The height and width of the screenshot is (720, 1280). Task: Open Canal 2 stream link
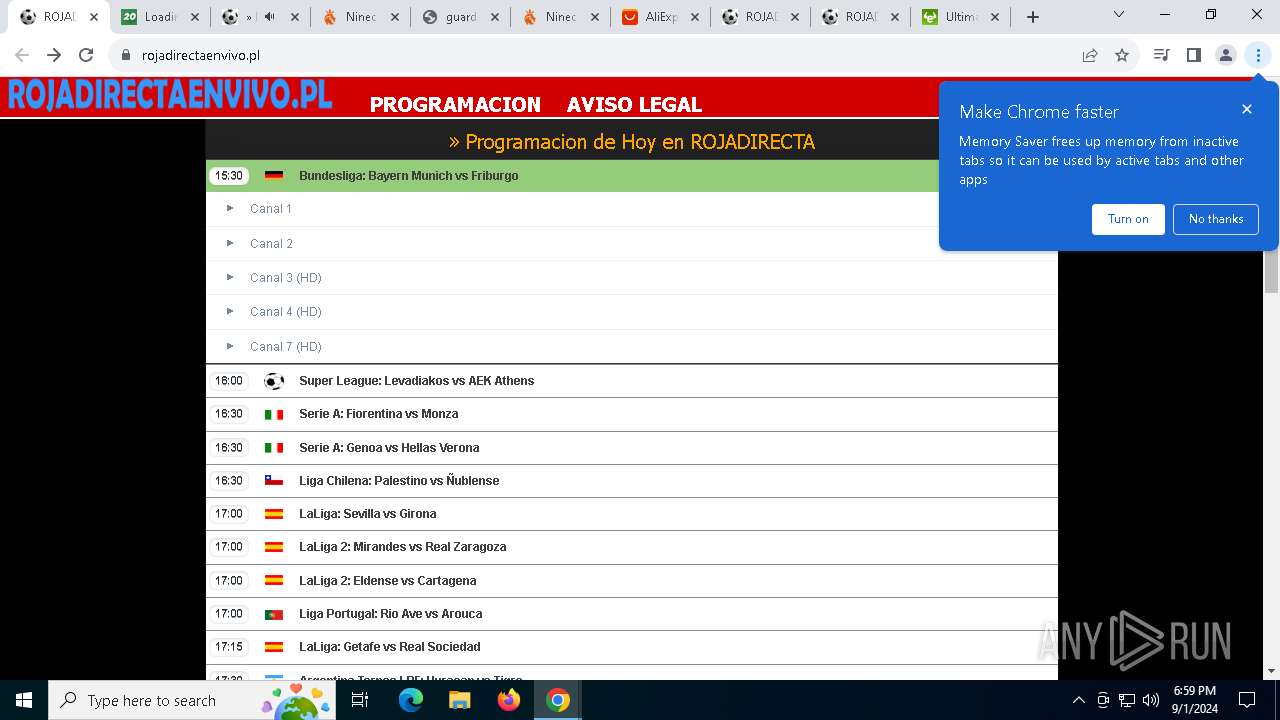coord(271,243)
